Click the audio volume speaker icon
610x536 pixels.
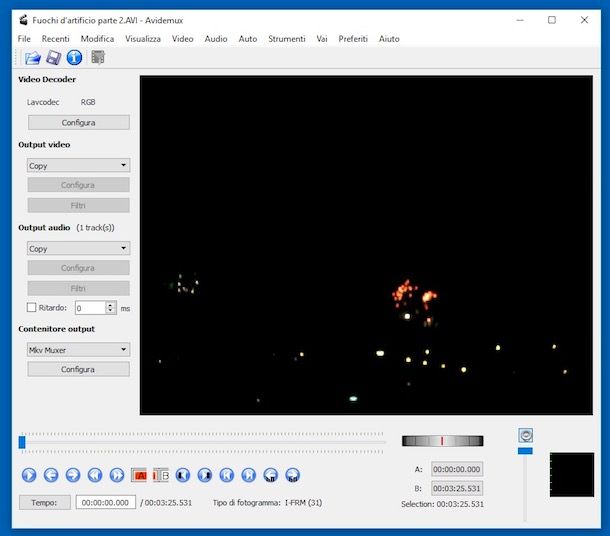(526, 435)
